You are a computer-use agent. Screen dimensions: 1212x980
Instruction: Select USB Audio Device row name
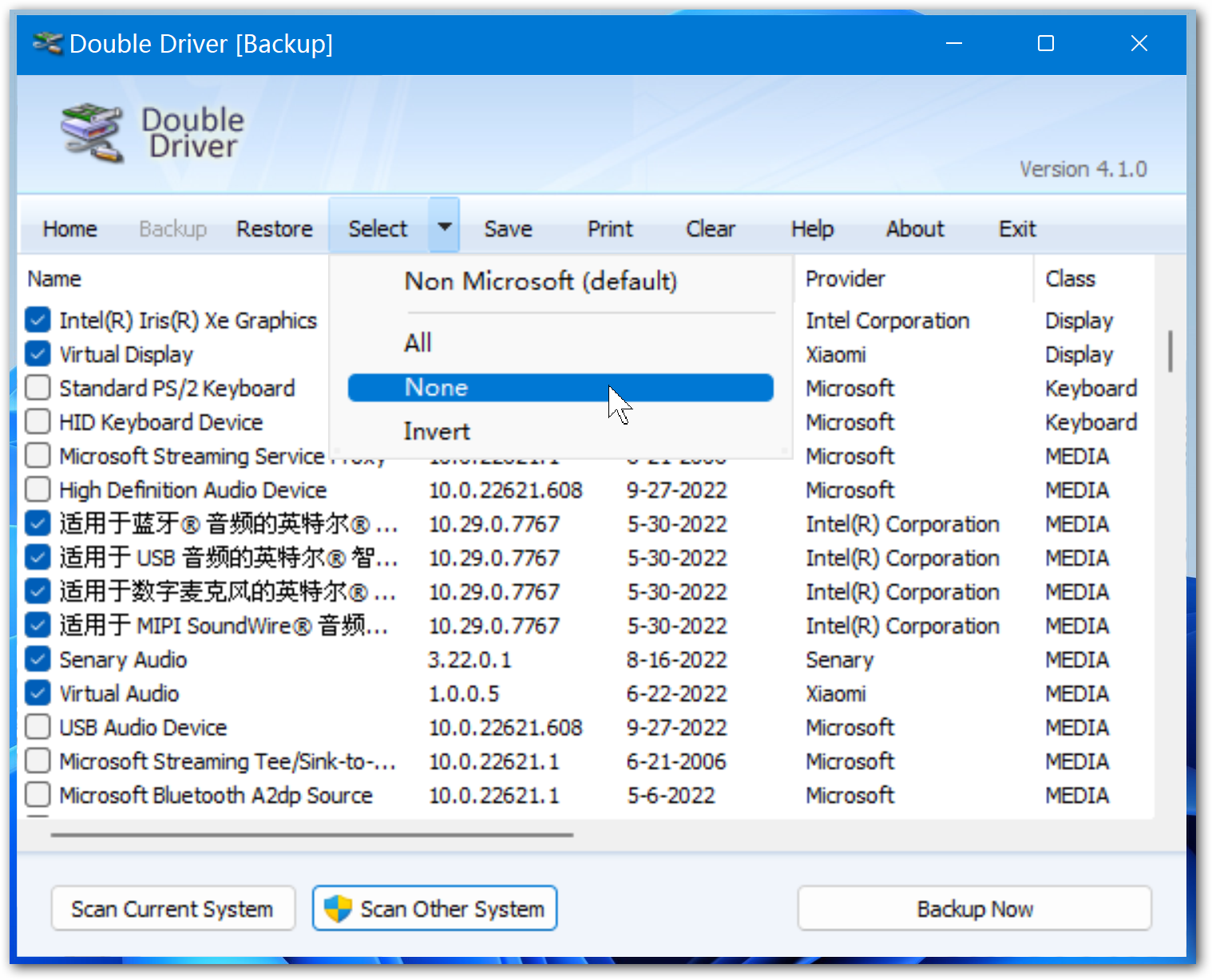click(143, 727)
